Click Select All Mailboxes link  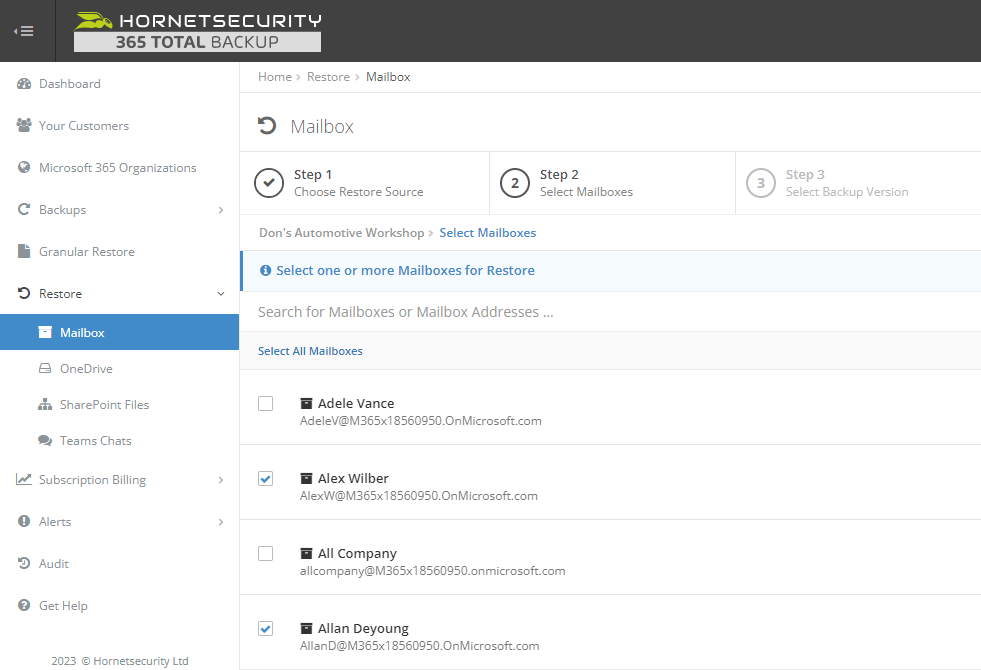(310, 351)
